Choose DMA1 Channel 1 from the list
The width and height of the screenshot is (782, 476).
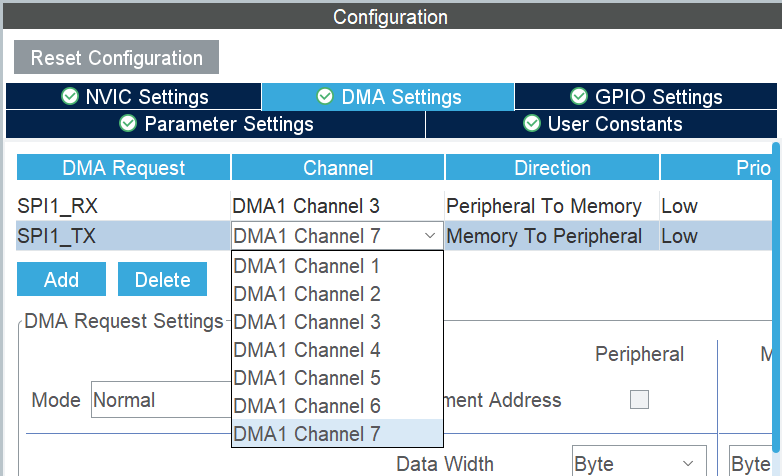pyautogui.click(x=306, y=266)
